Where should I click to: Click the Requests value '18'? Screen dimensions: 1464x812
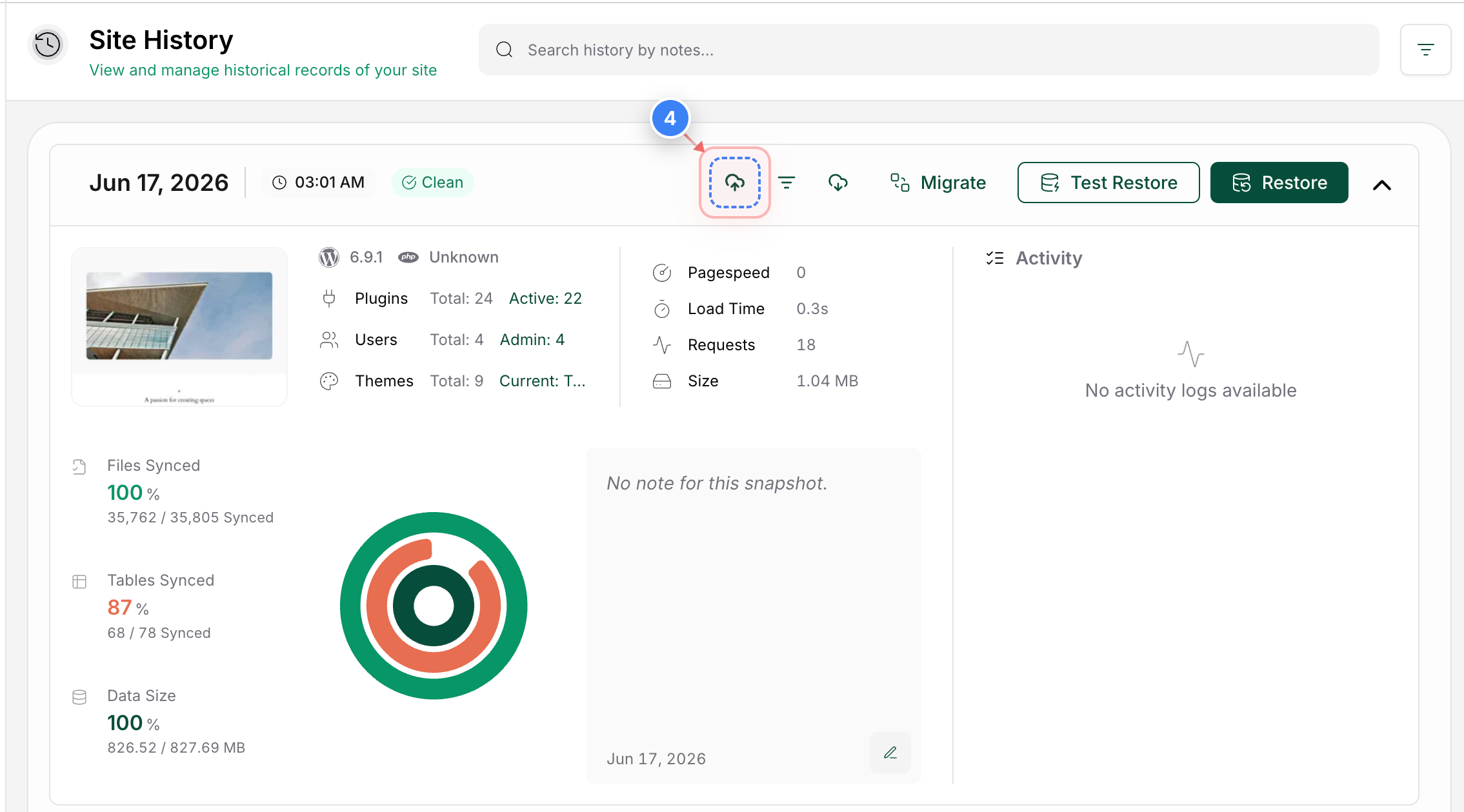point(806,345)
